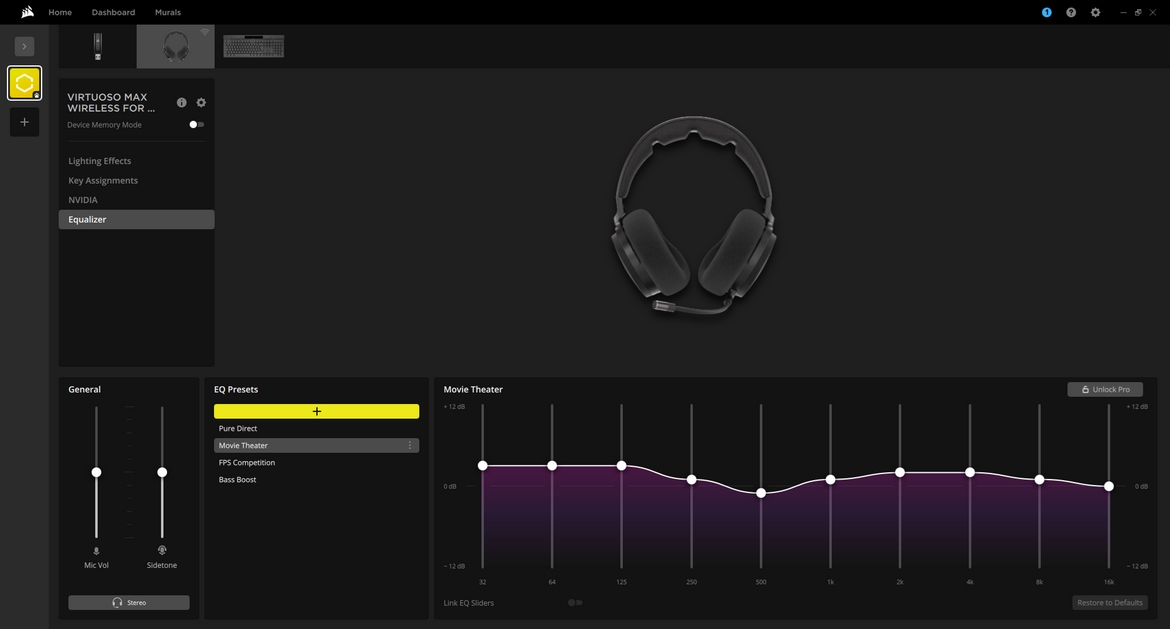Select the headset device thumbnail
Screen dimensions: 1170x629
point(175,46)
